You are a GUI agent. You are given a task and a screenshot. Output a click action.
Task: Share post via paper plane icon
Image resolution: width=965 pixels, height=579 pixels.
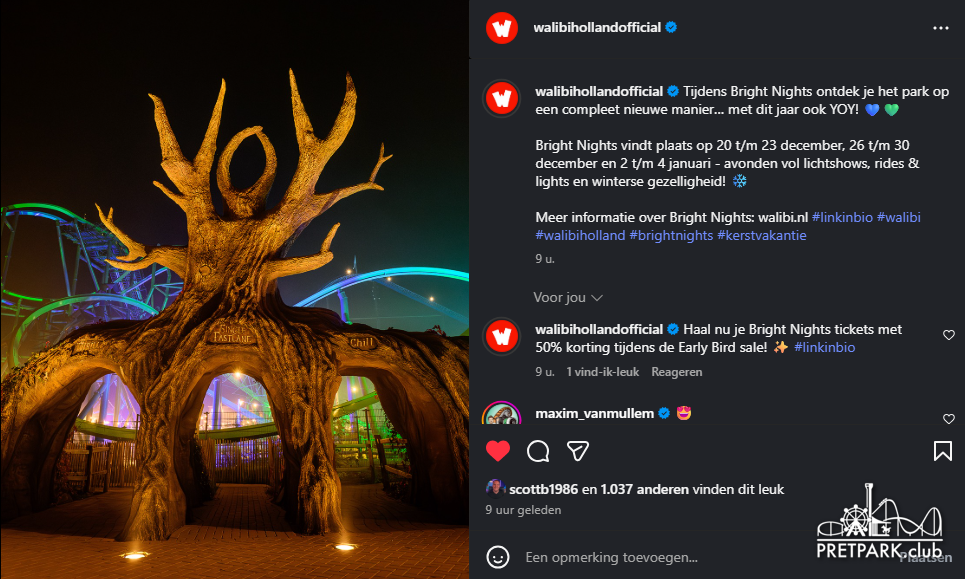point(577,451)
